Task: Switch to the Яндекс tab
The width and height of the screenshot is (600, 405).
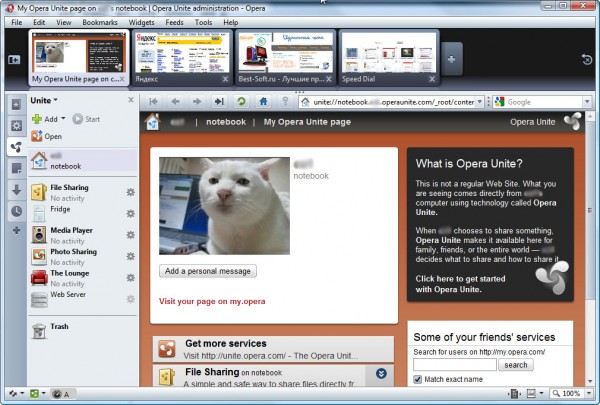Action: pos(182,57)
